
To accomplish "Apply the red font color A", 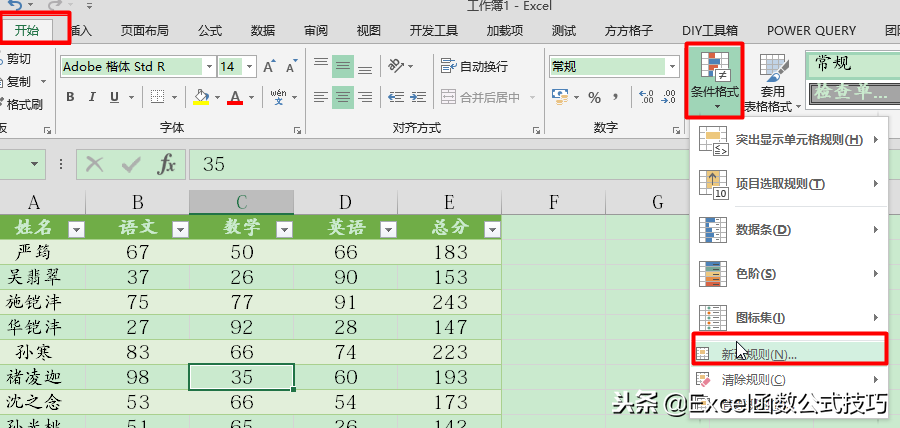I will coord(235,96).
